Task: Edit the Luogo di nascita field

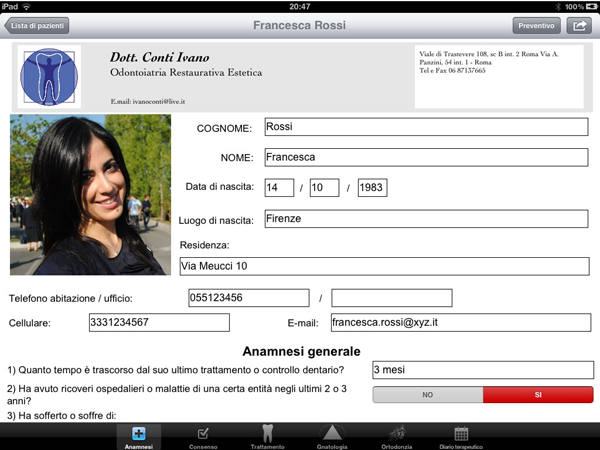Action: click(425, 219)
